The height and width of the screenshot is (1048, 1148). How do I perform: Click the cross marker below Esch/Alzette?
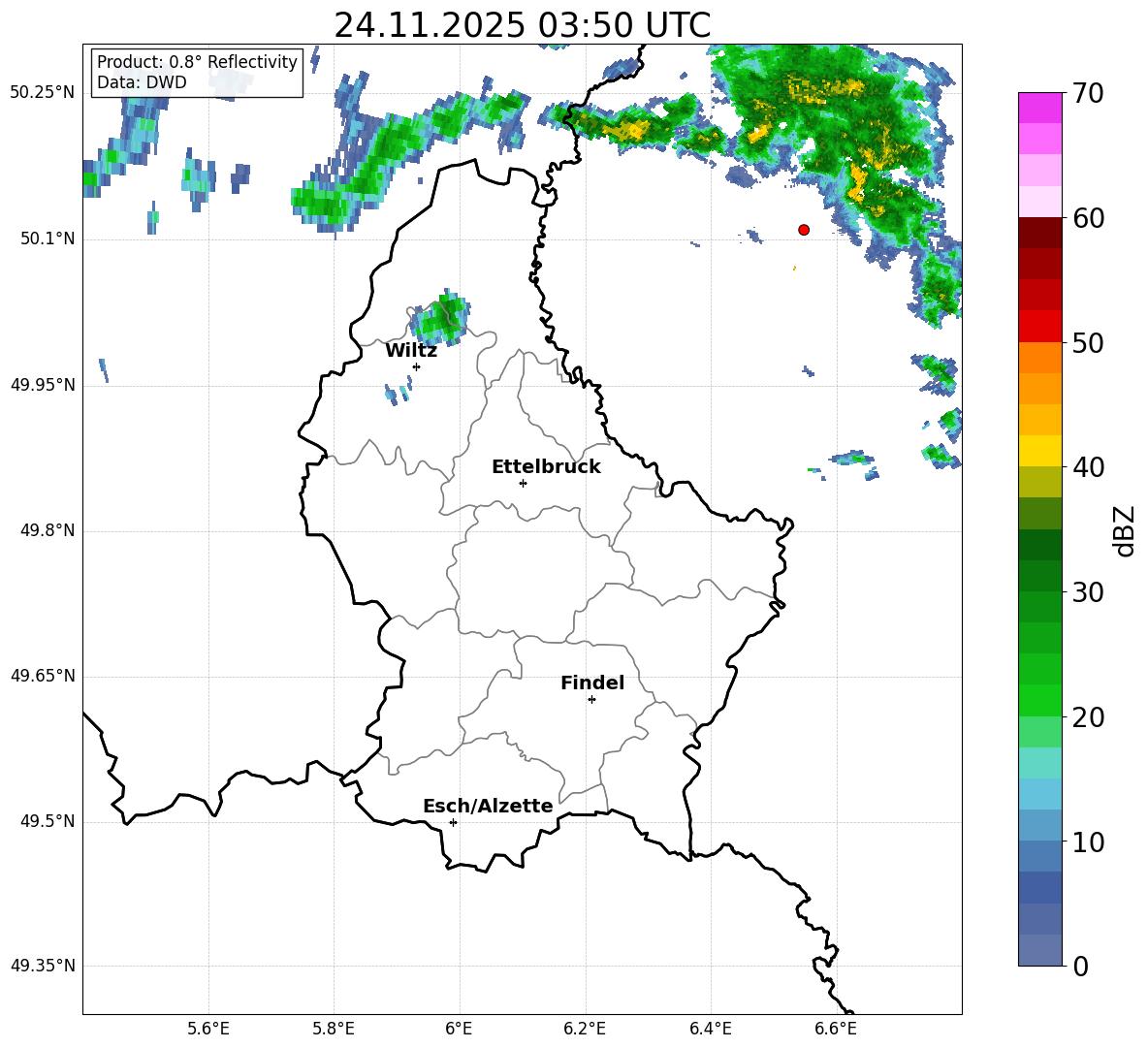click(453, 822)
